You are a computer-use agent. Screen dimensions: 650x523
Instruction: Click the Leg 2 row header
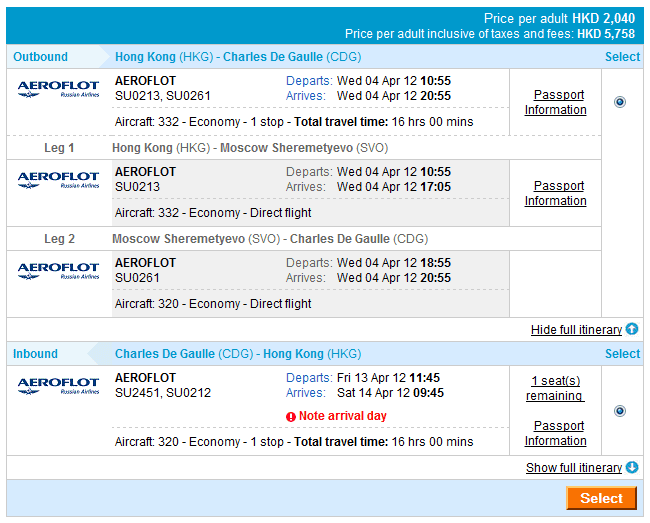(x=59, y=239)
